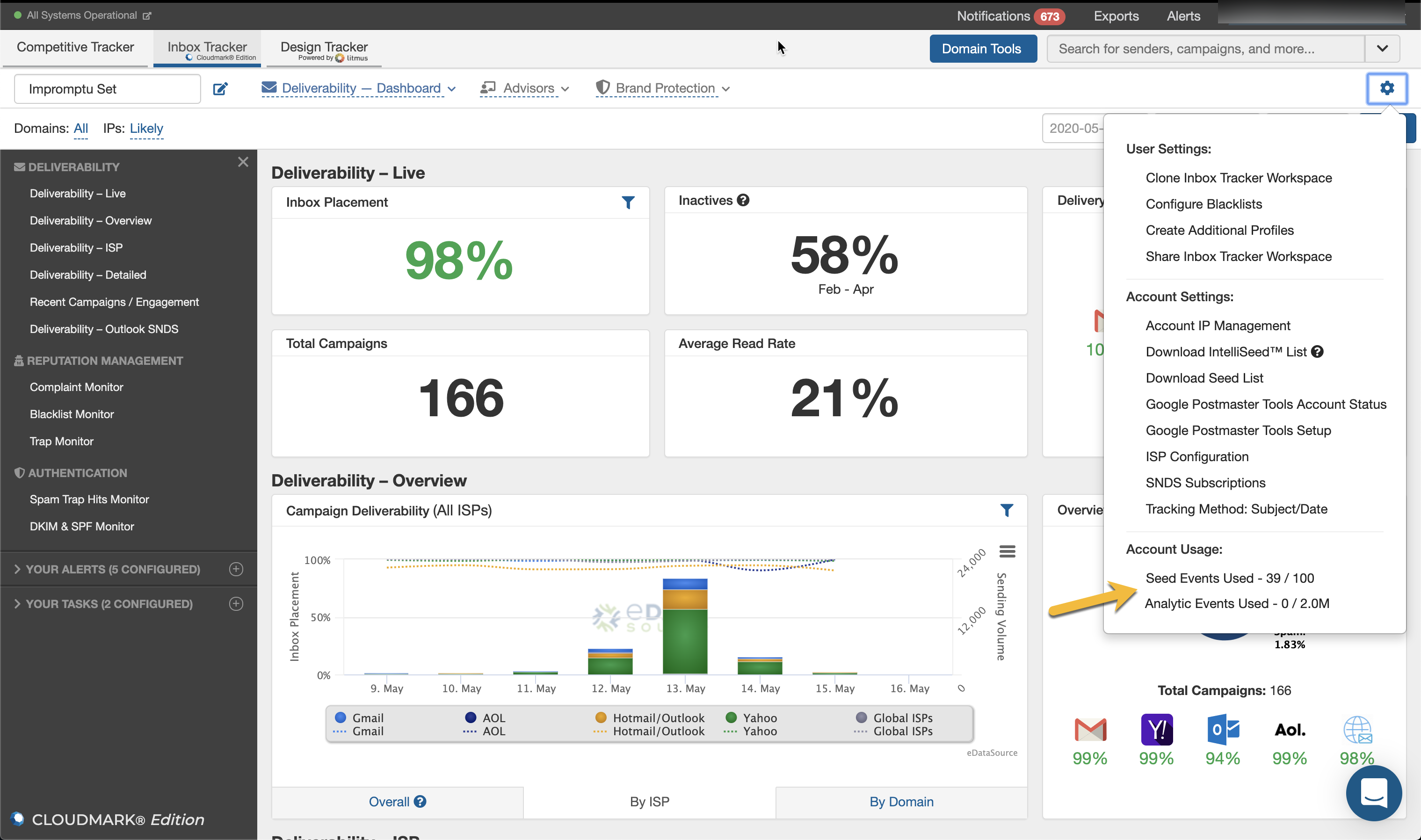Viewport: 1421px width, 840px height.
Task: Change the IPs: Likely selection
Action: tap(146, 129)
